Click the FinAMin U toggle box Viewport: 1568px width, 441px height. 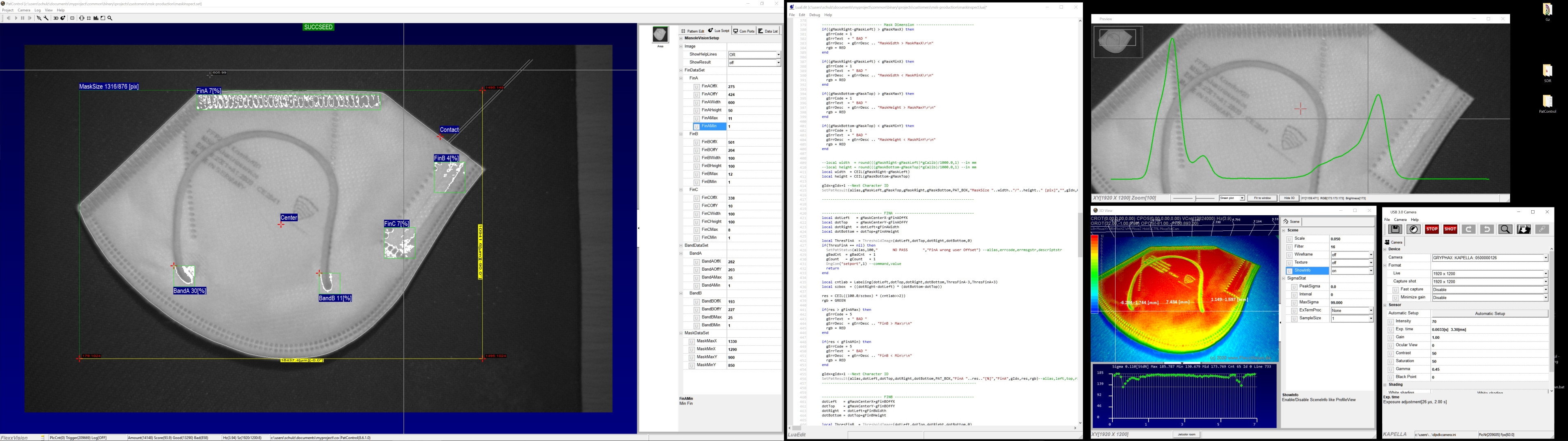pos(696,127)
